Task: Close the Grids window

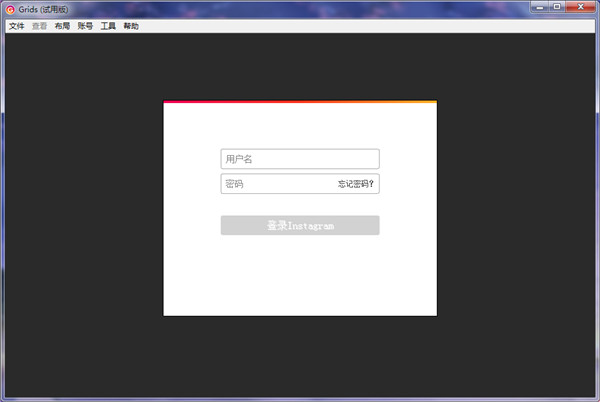Action: point(580,7)
